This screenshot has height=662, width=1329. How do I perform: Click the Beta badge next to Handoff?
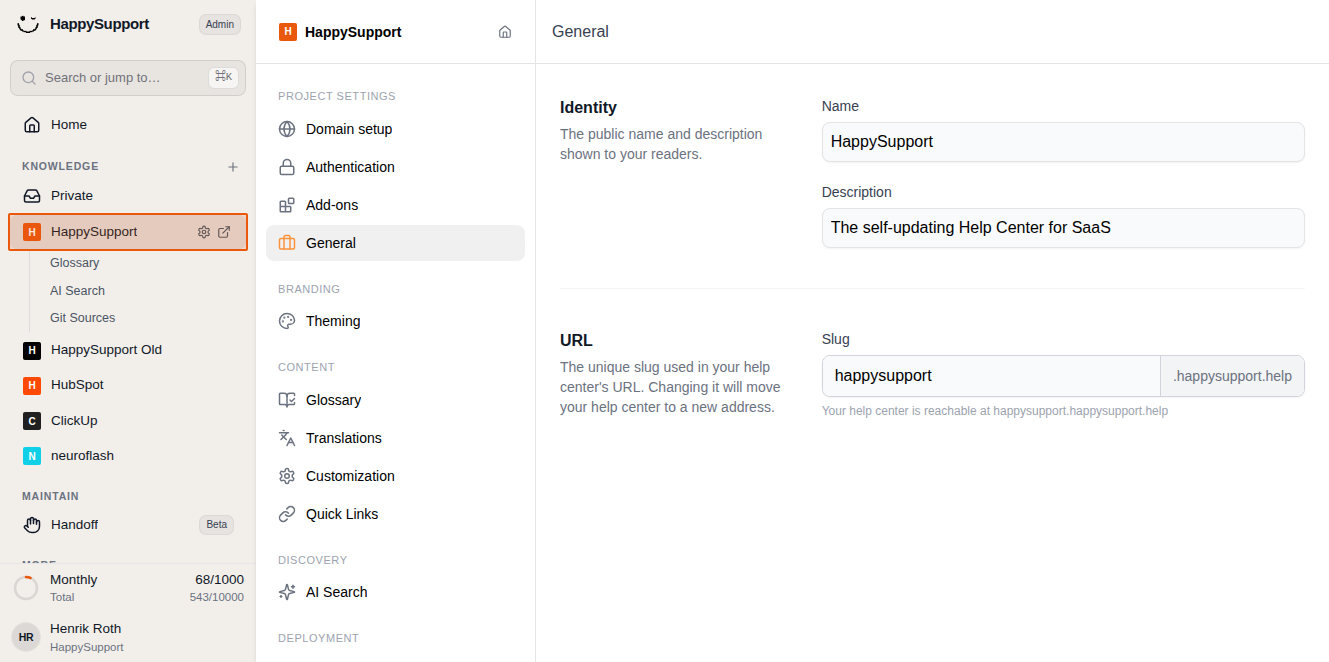coord(217,525)
